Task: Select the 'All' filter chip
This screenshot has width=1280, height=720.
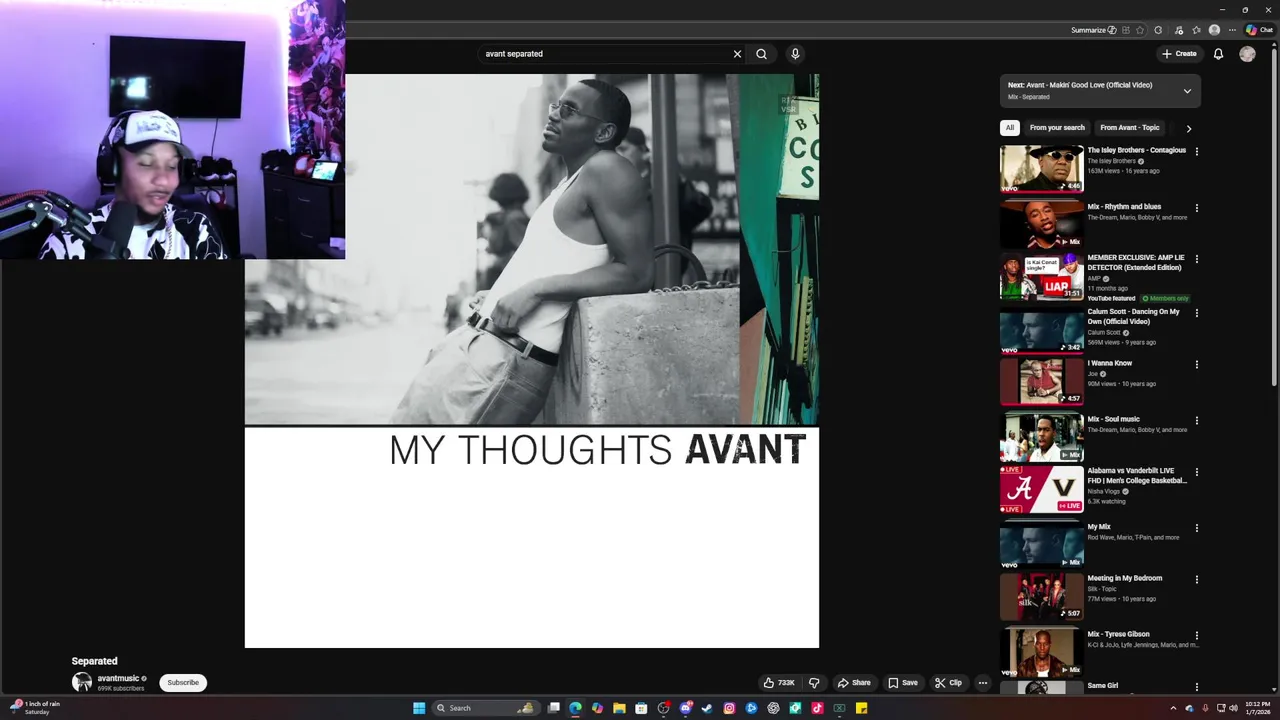Action: (x=1010, y=128)
